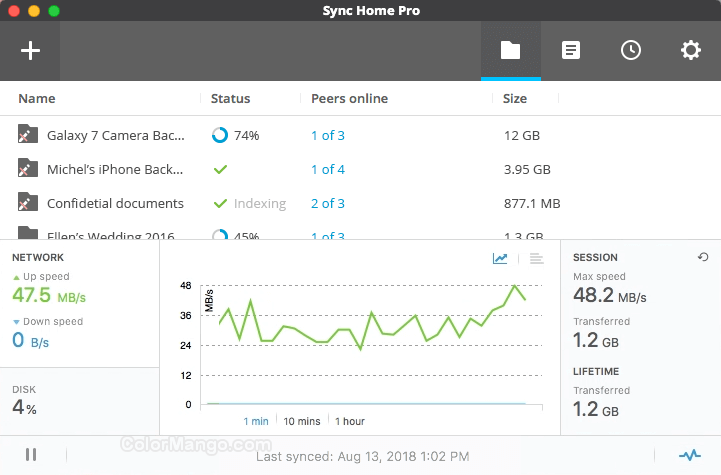Open Settings with the gear icon
The width and height of the screenshot is (721, 475).
tap(690, 50)
